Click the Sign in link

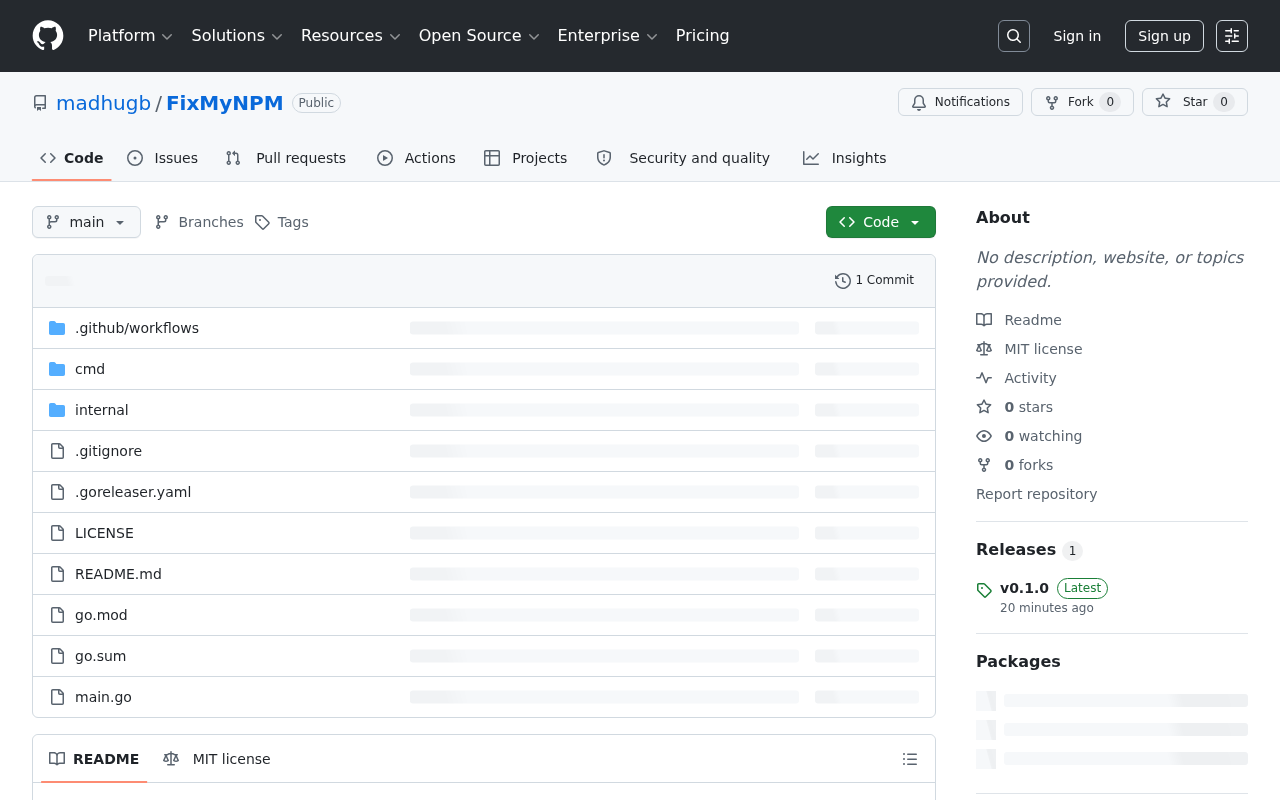click(1077, 36)
